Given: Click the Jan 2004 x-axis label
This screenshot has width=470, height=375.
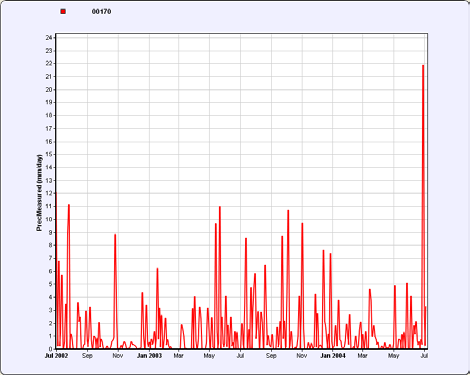Looking at the screenshot, I should [333, 356].
